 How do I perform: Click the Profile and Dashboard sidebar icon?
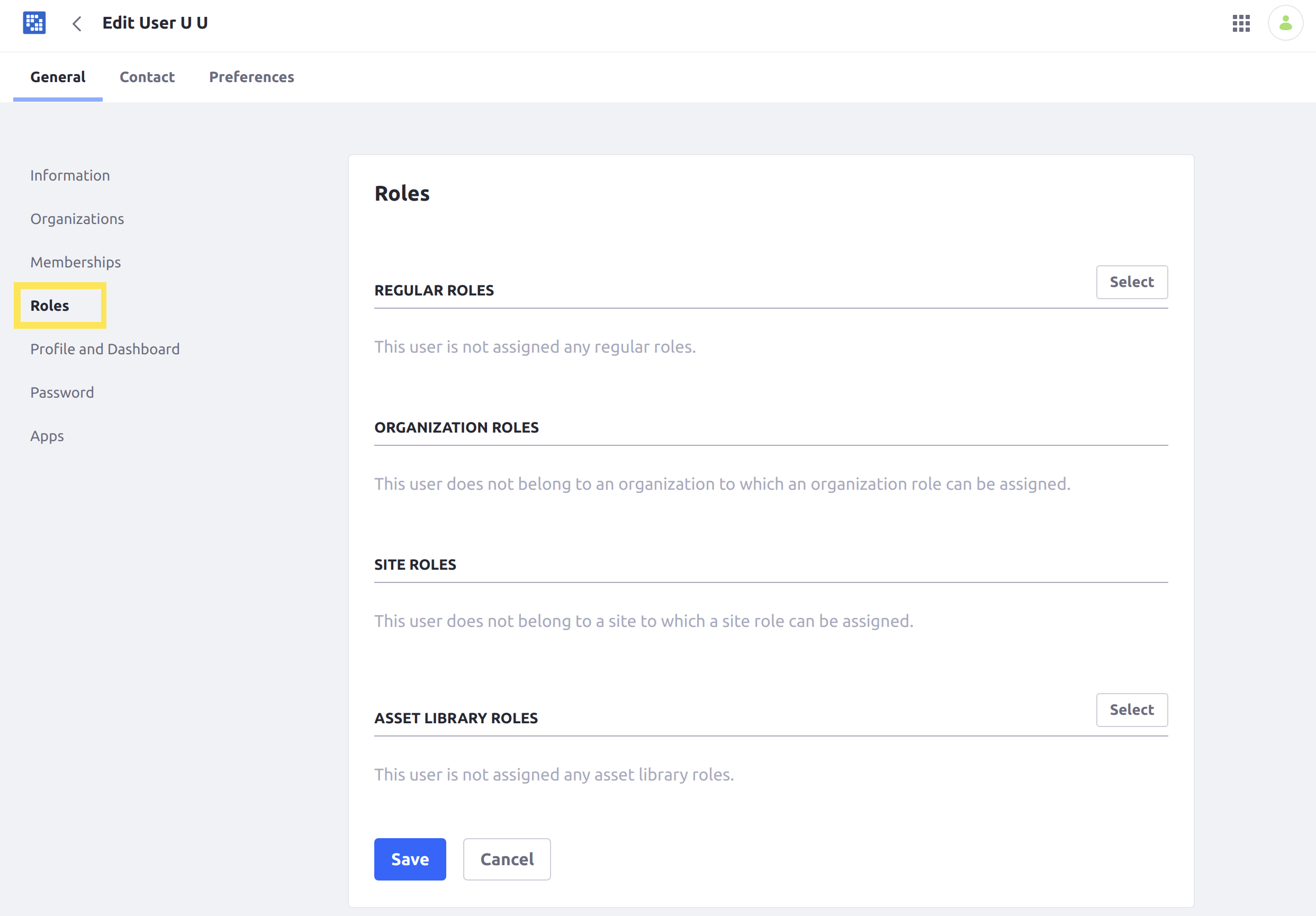tap(105, 349)
